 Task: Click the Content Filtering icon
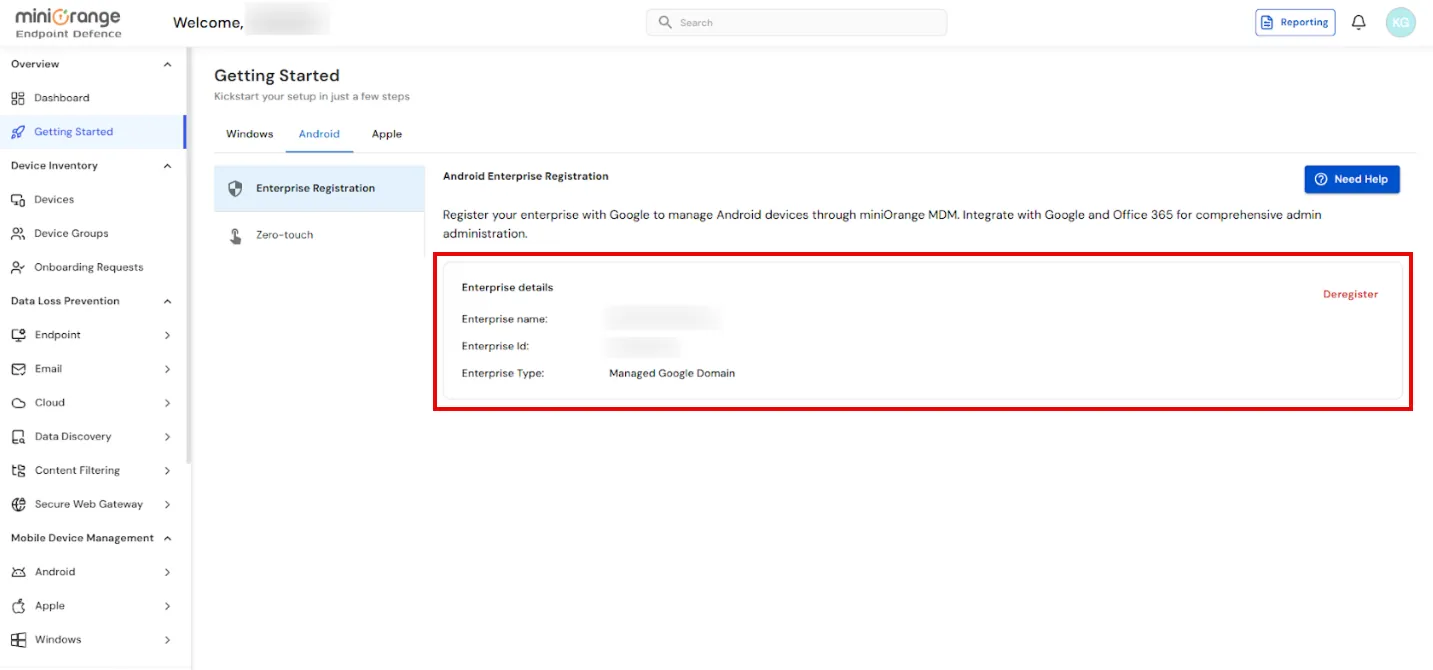tap(18, 471)
